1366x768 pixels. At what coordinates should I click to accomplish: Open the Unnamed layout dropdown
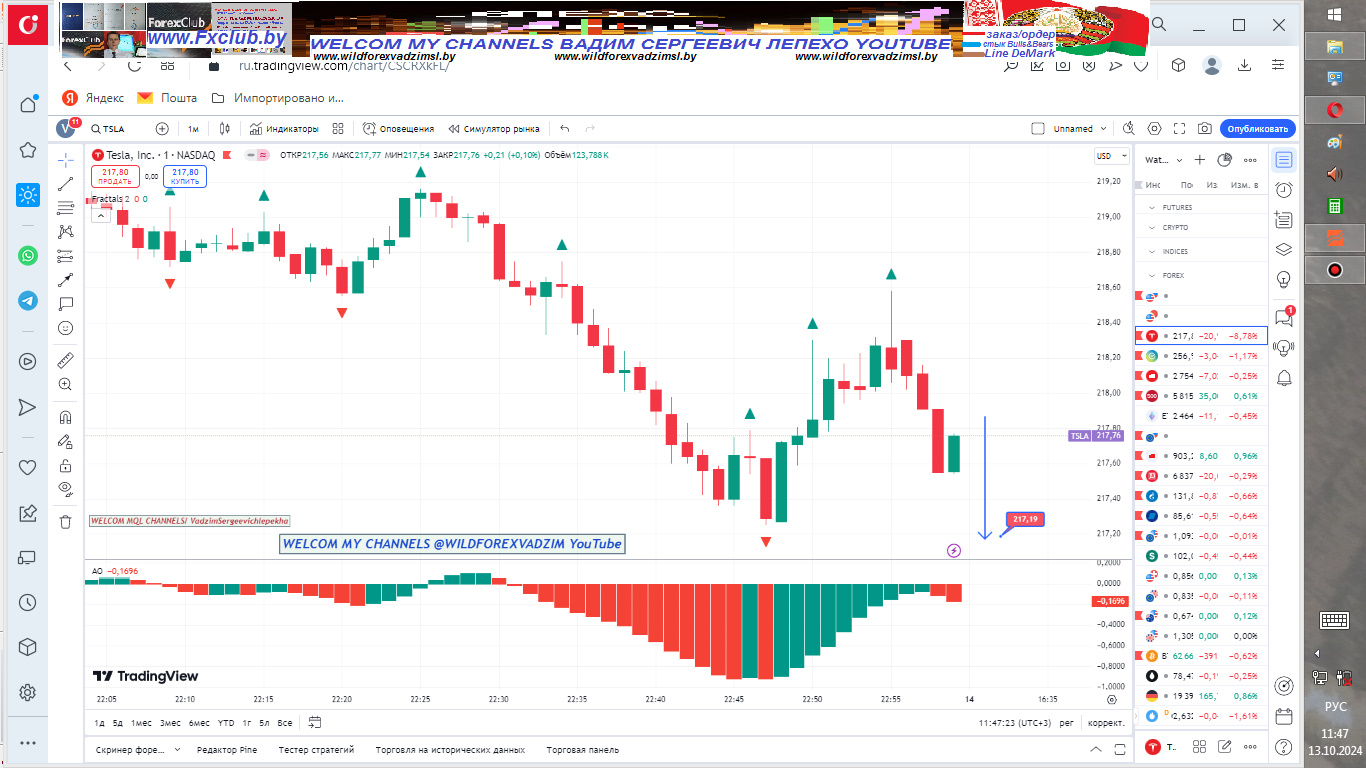point(1082,129)
